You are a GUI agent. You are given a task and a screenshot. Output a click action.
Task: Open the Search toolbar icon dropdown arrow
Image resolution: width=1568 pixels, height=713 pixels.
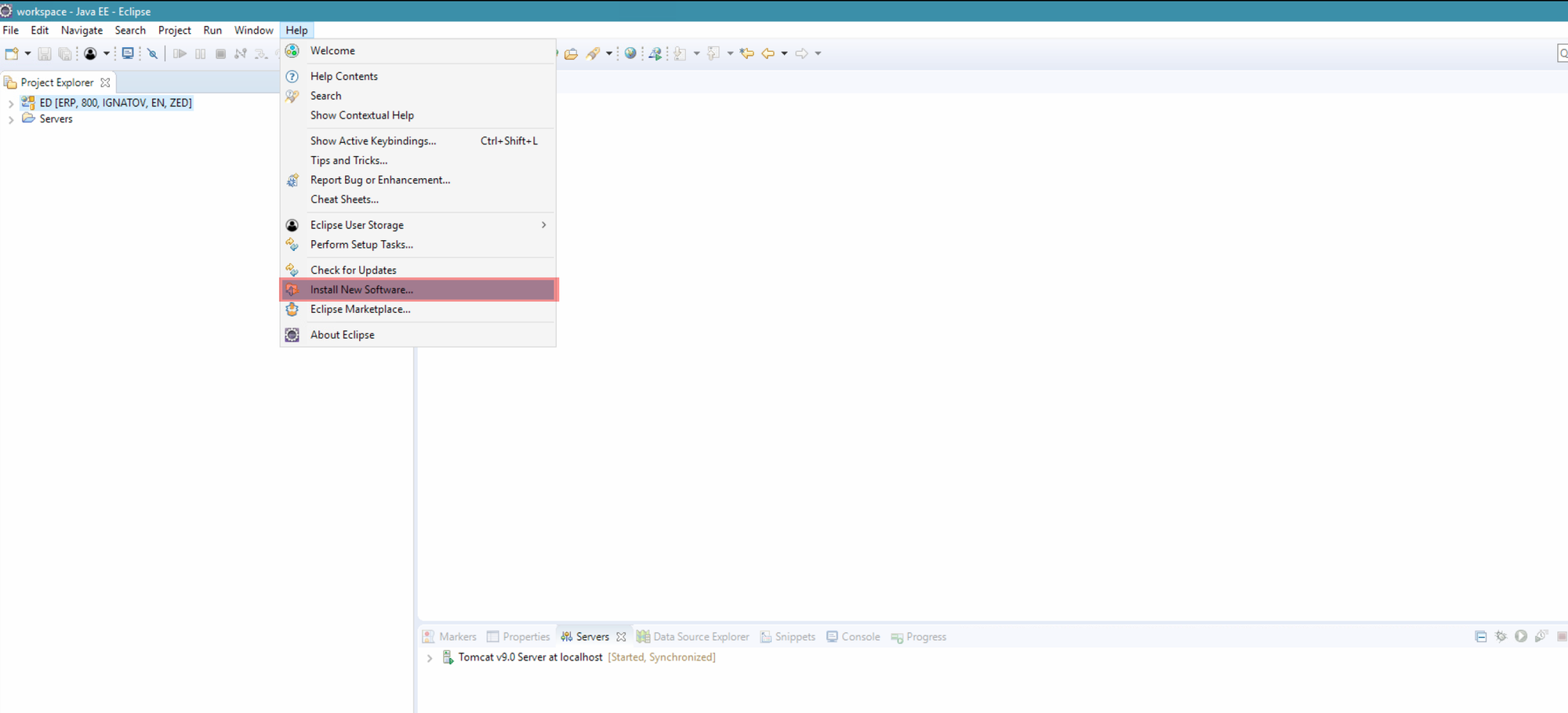click(609, 53)
